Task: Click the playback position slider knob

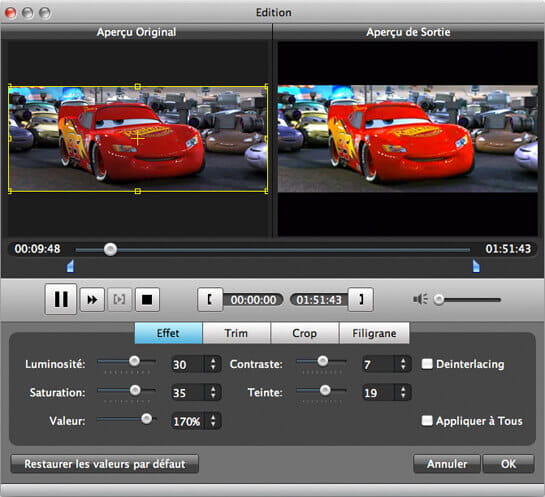Action: click(x=111, y=249)
